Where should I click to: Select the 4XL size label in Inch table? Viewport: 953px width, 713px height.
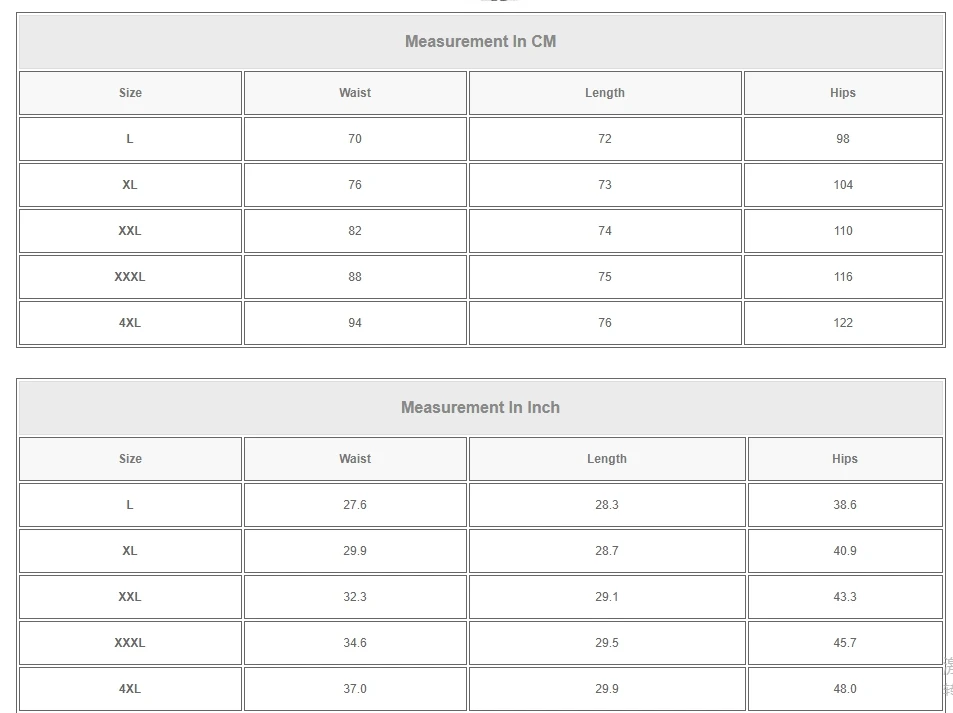[130, 689]
